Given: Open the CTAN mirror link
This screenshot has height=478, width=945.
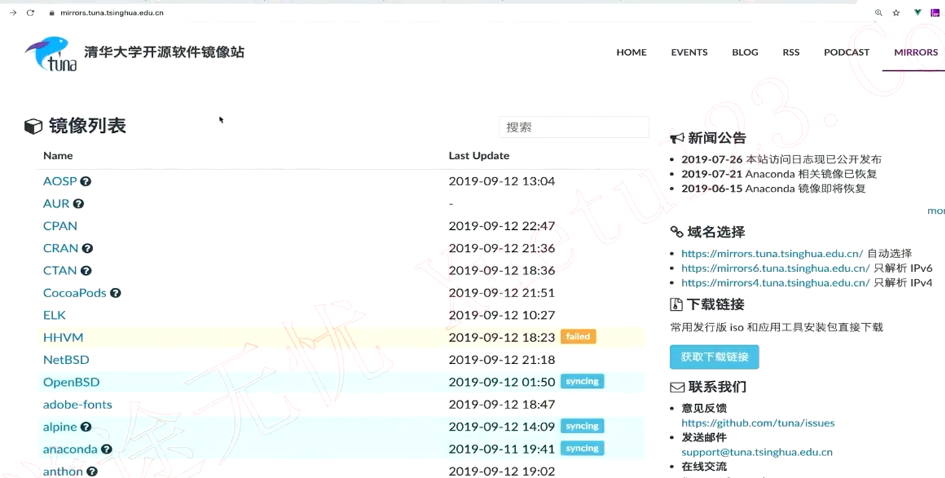Looking at the screenshot, I should (60, 271).
